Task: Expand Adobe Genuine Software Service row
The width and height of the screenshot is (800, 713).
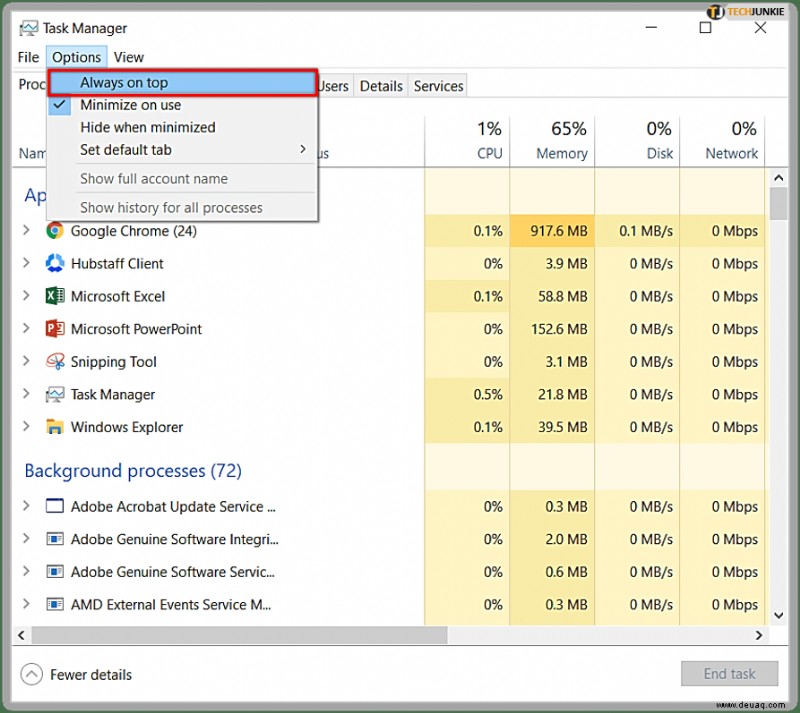Action: point(26,572)
